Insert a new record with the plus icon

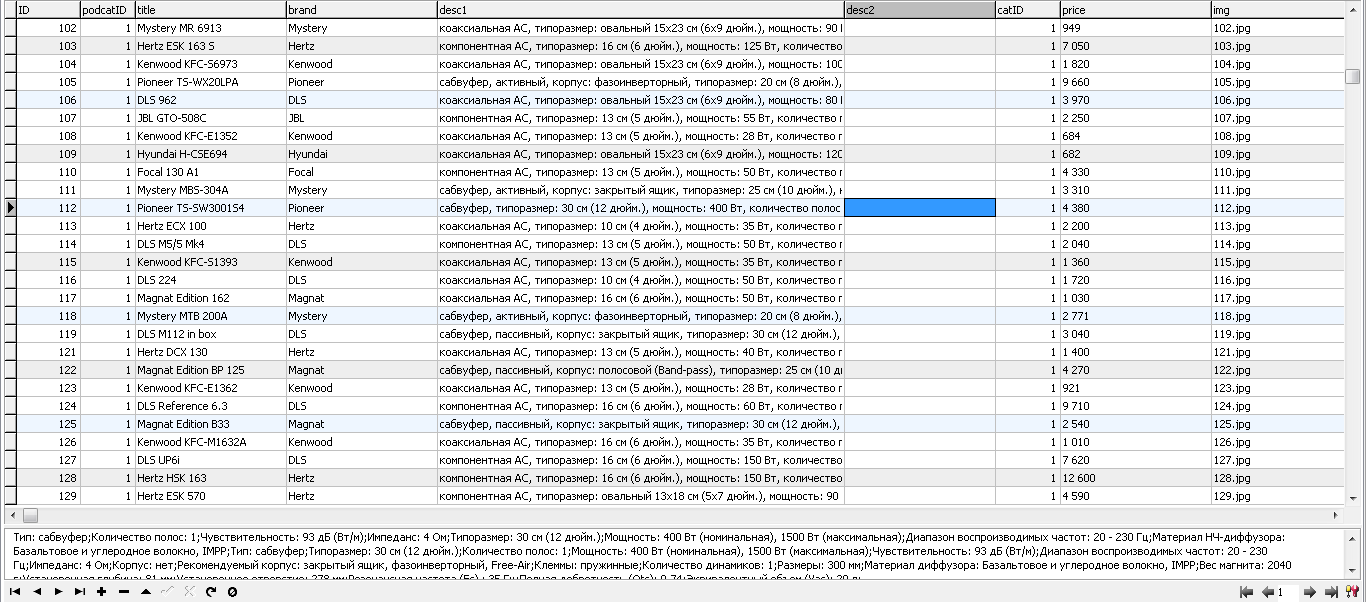[101, 592]
